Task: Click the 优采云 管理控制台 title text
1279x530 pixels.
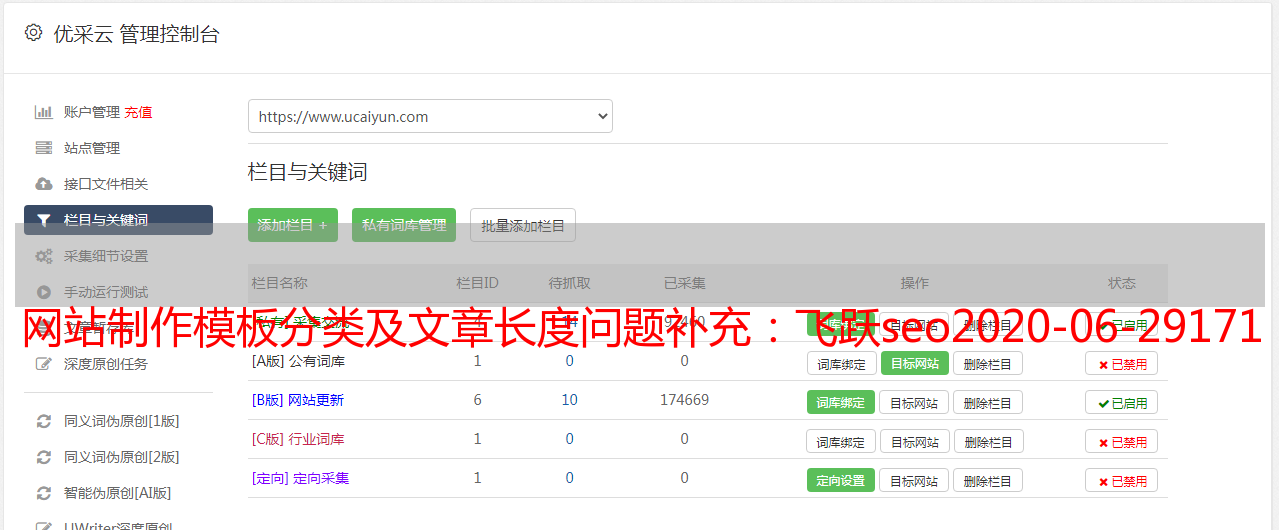Action: (x=136, y=34)
